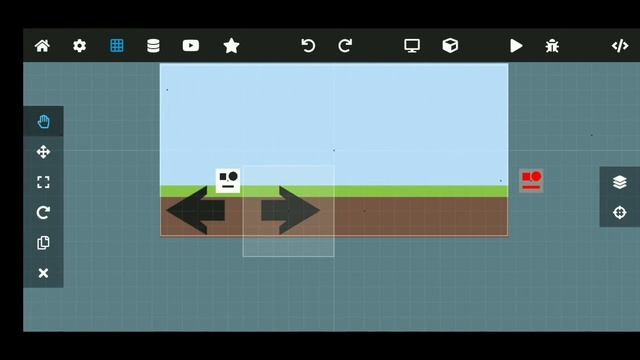Click the star favorites icon

pyautogui.click(x=231, y=46)
